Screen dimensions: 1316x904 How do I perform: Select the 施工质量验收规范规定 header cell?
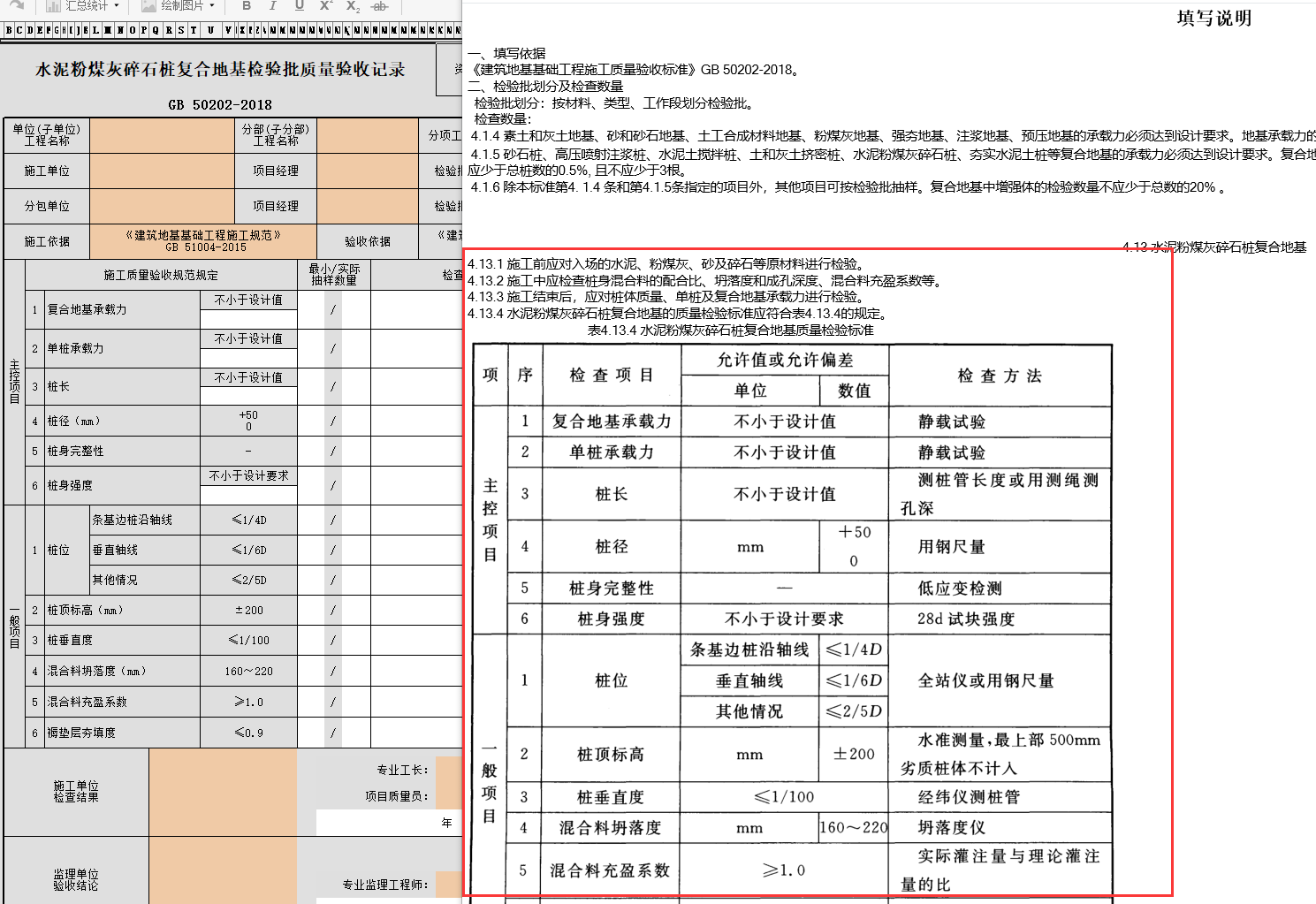click(161, 275)
